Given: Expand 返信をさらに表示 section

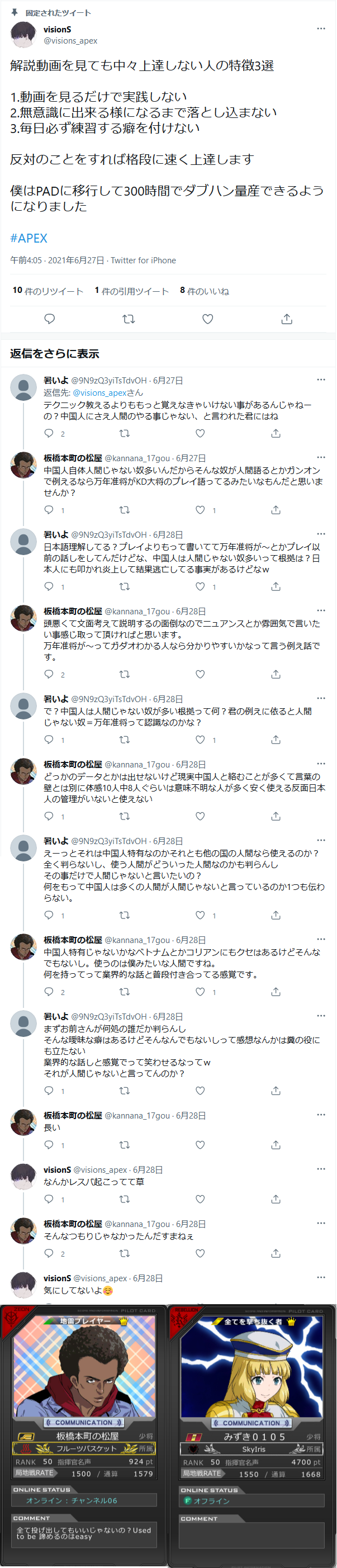Looking at the screenshot, I should click(x=55, y=354).
